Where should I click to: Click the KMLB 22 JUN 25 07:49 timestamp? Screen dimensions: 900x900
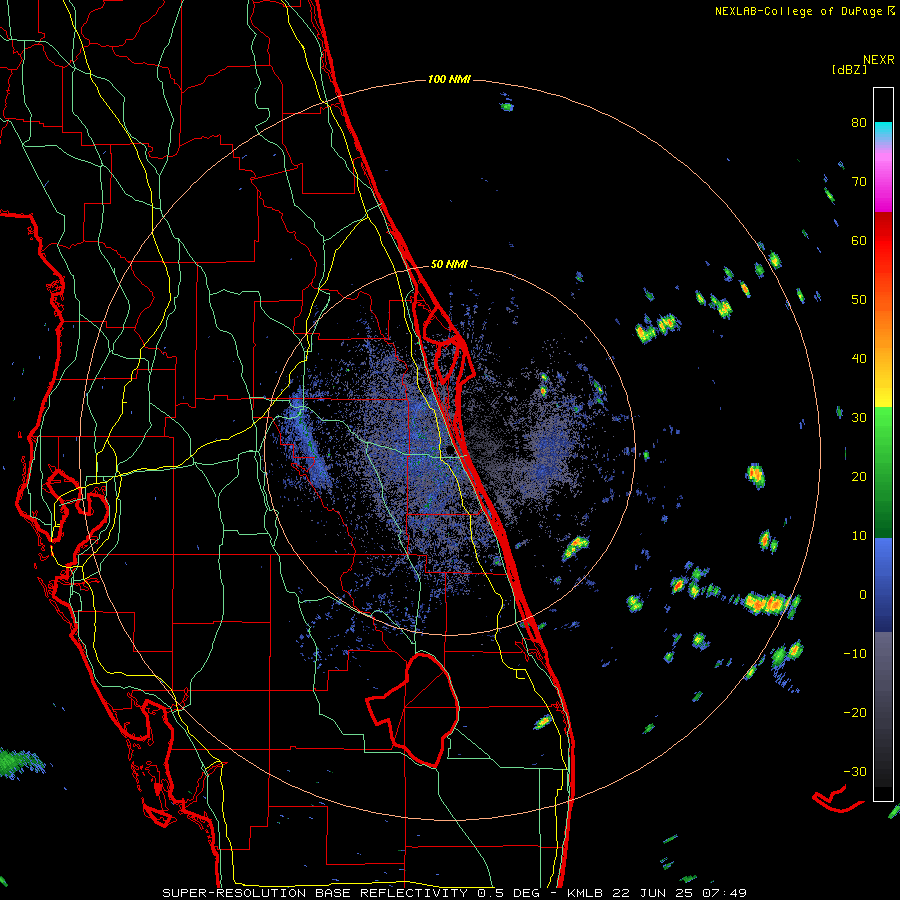pos(657,893)
